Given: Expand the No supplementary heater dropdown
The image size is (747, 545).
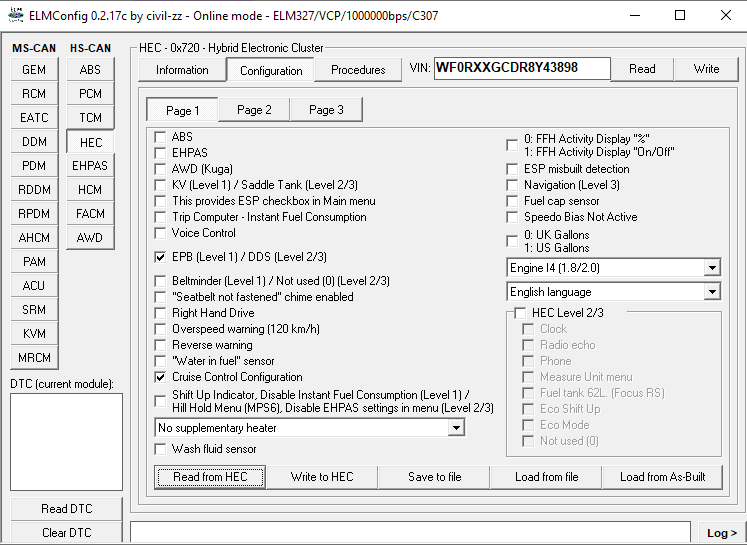Looking at the screenshot, I should (456, 428).
